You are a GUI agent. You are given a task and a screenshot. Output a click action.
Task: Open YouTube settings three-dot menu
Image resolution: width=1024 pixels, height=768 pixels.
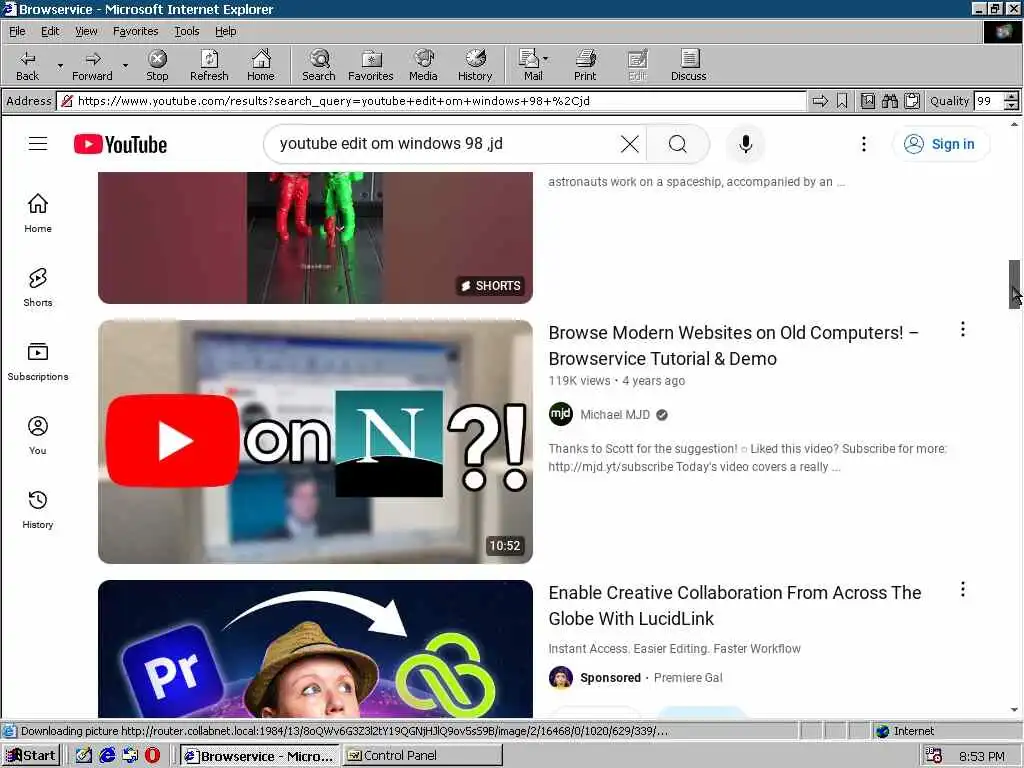pos(863,144)
